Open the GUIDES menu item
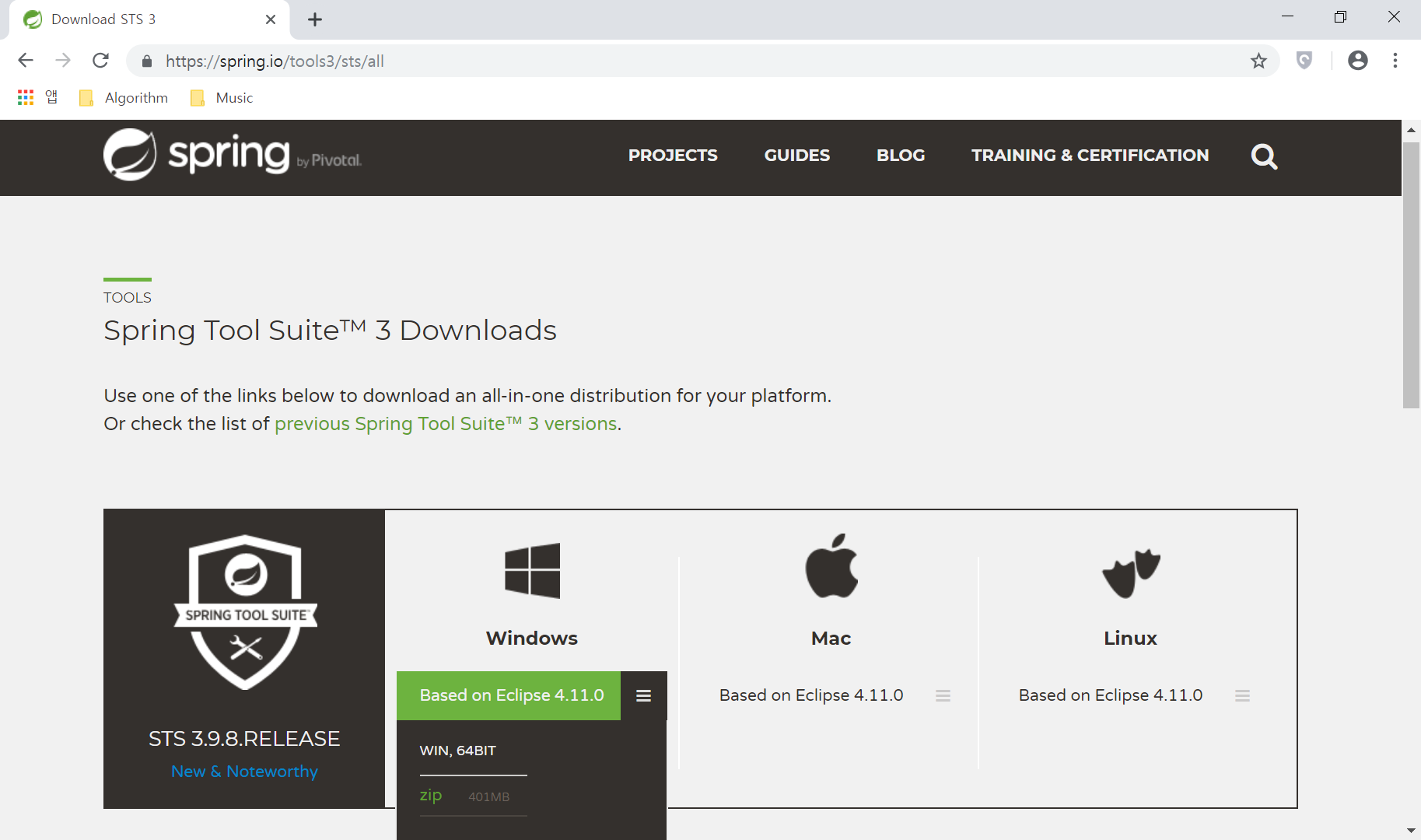The image size is (1421, 840). click(x=796, y=156)
